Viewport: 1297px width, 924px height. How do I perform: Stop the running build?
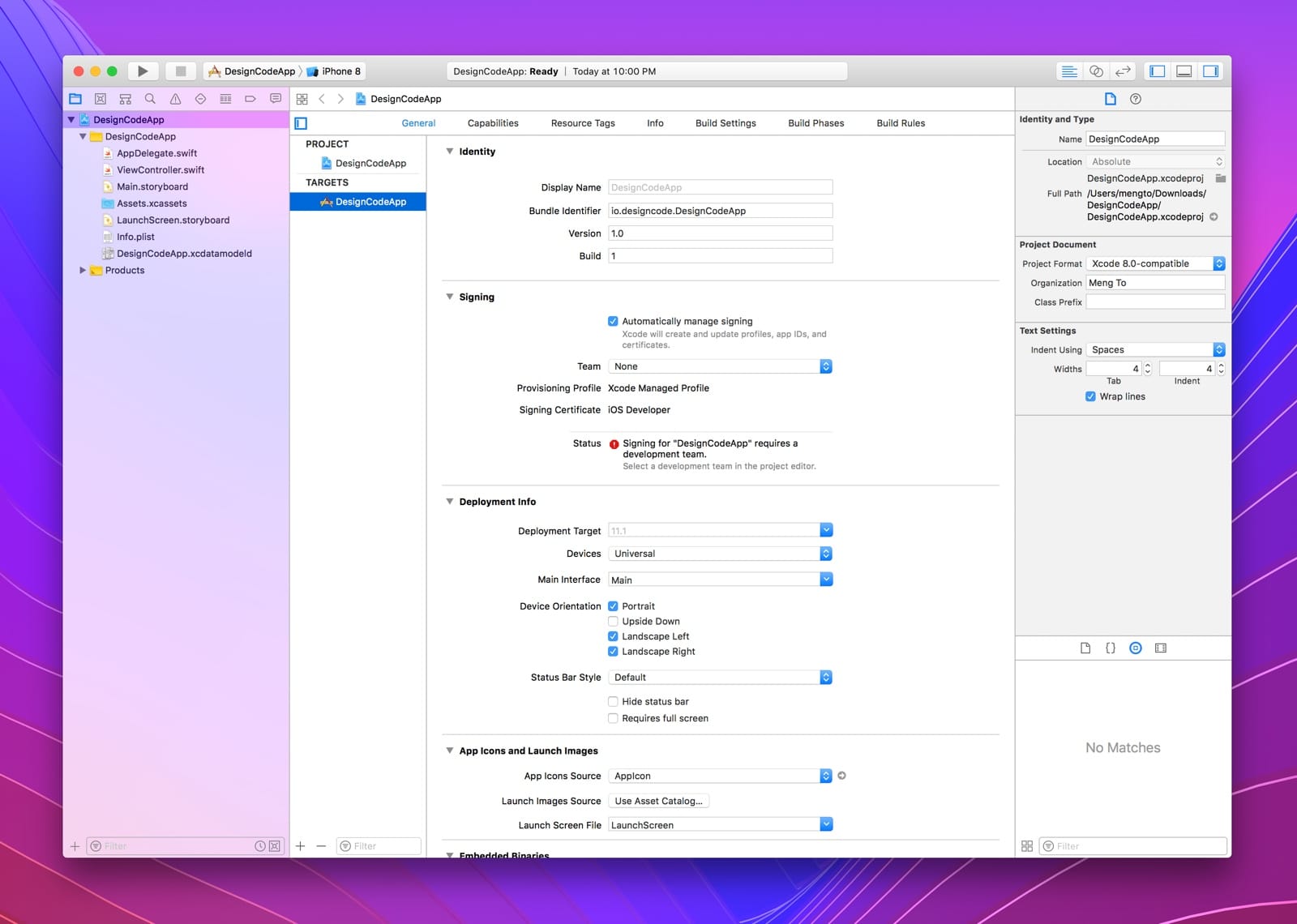pyautogui.click(x=181, y=71)
